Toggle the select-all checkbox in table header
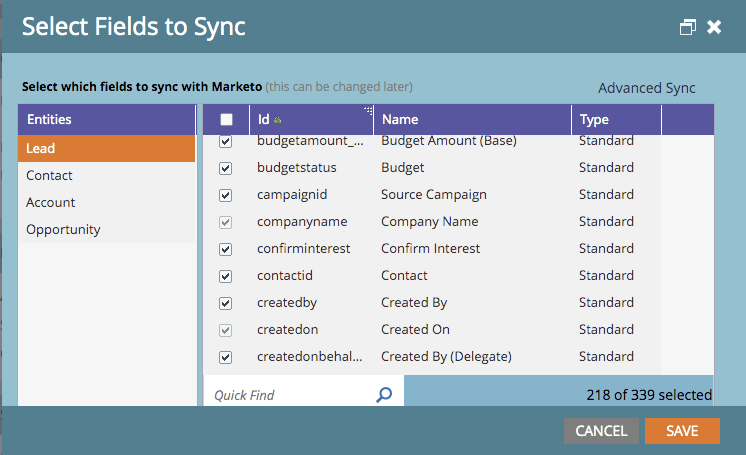This screenshot has width=746, height=455. (226, 120)
